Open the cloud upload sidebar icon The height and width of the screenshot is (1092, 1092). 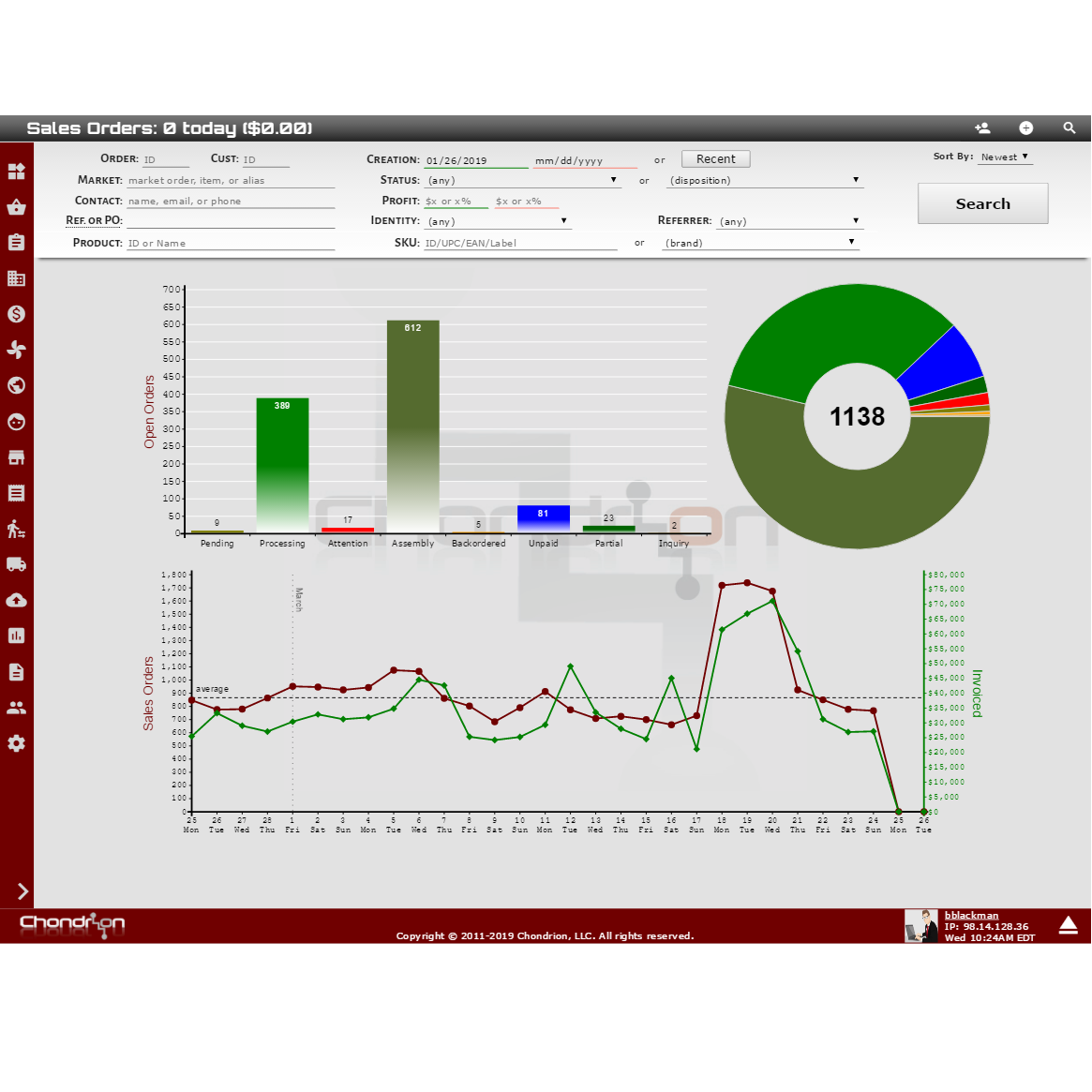click(x=17, y=600)
